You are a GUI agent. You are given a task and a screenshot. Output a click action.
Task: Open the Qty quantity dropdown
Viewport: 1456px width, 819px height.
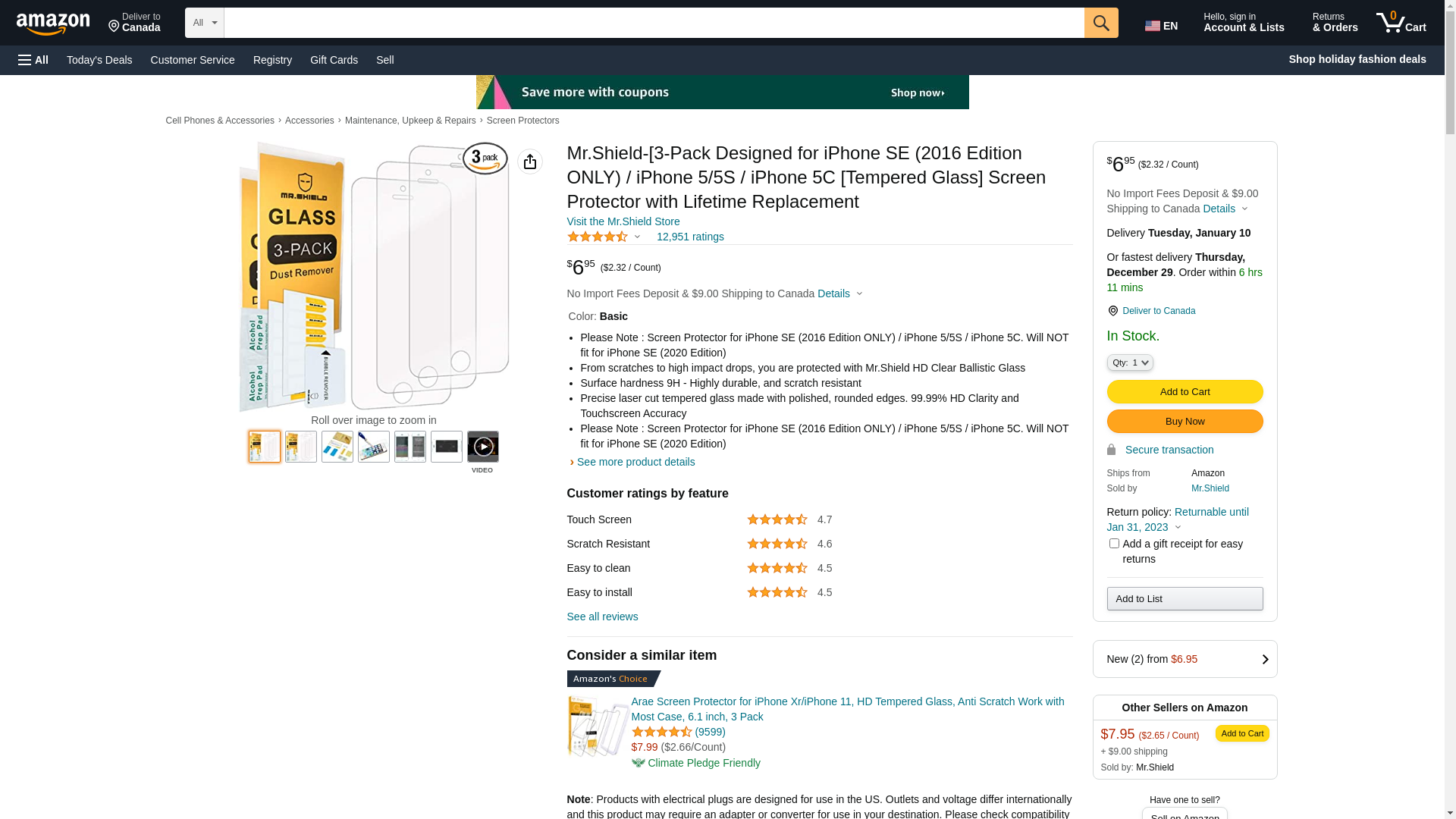[x=1129, y=362]
